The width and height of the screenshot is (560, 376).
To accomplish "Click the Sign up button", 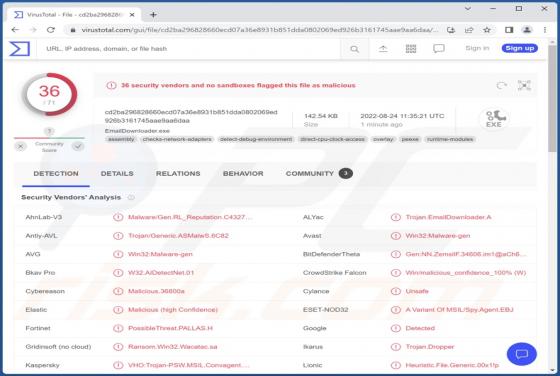I will tap(520, 48).
